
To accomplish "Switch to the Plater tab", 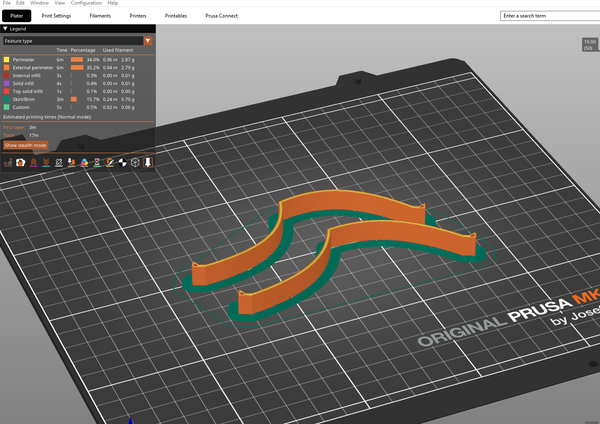I will (16, 16).
